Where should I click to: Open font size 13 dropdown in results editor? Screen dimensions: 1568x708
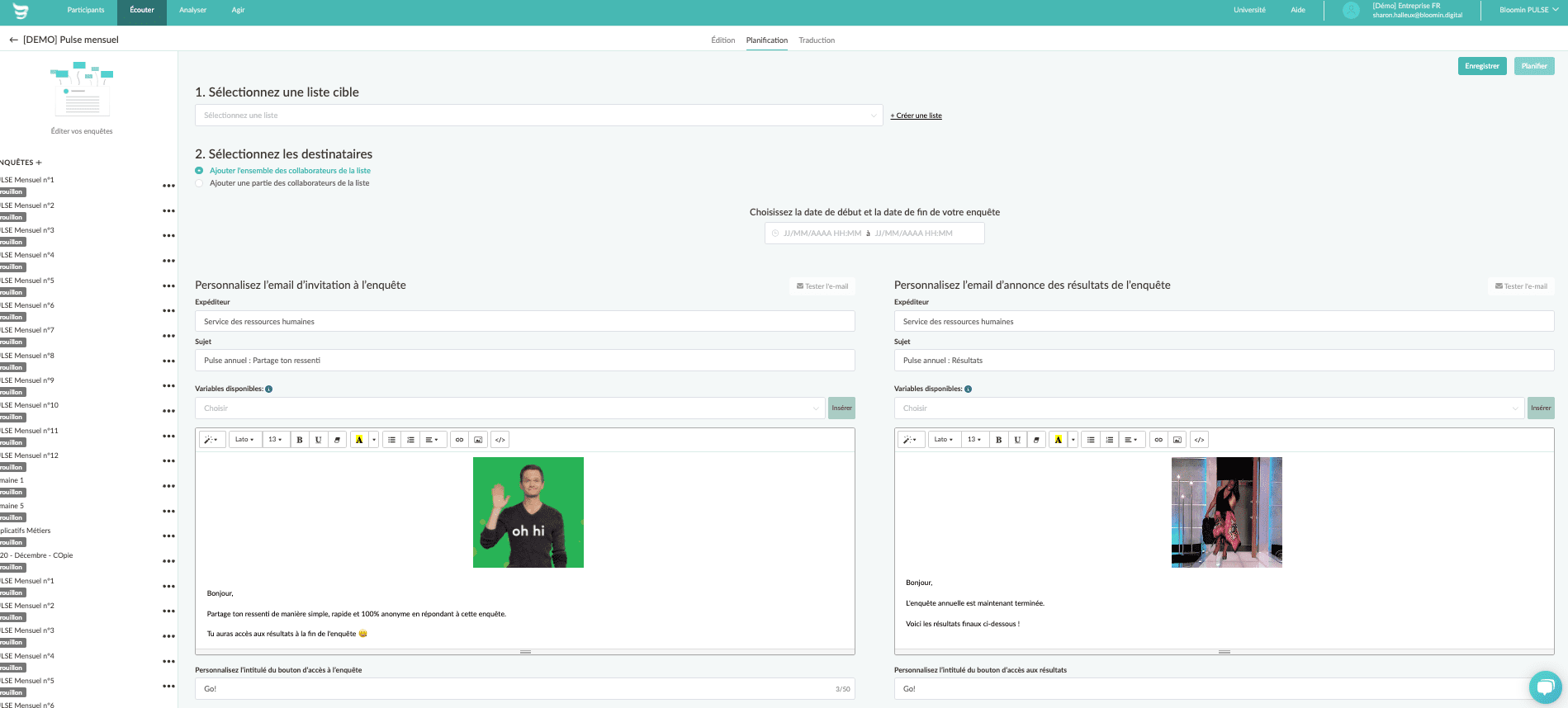tap(974, 440)
